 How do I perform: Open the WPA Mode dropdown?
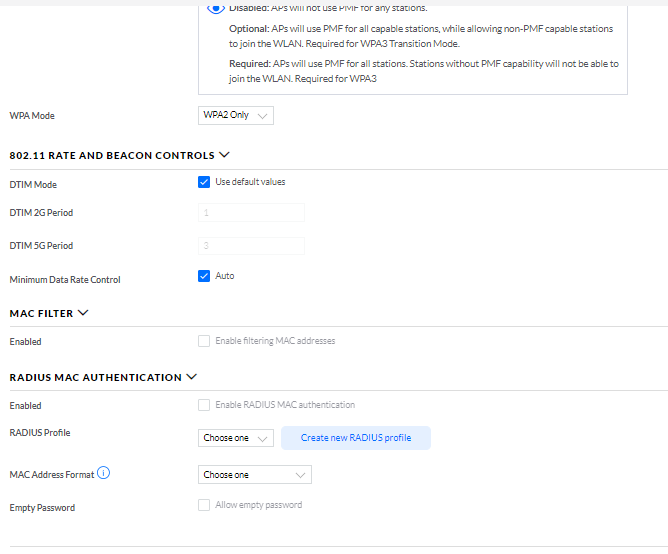[237, 116]
